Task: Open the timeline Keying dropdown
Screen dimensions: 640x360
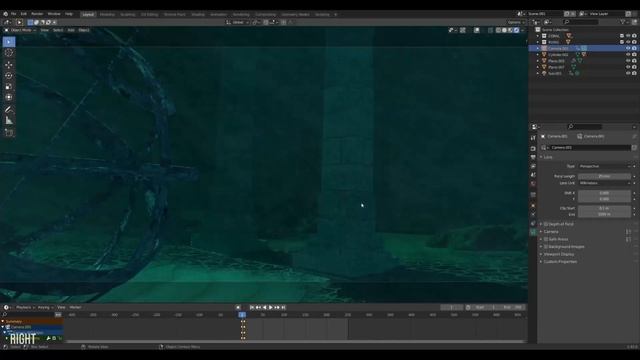Action: click(x=45, y=307)
